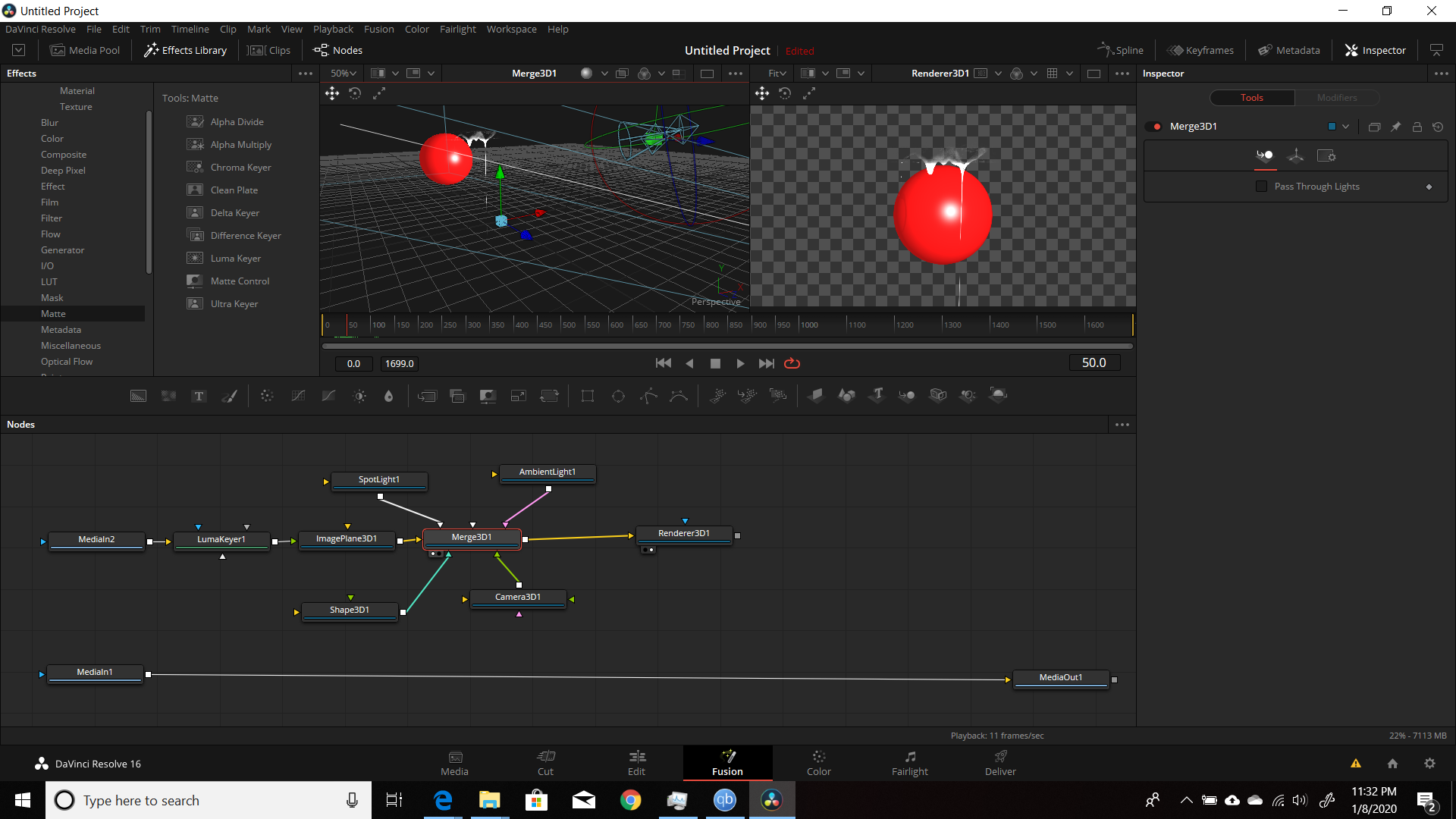Add a Fast Noise node from toolbar
The image size is (1456, 819).
pos(168,396)
